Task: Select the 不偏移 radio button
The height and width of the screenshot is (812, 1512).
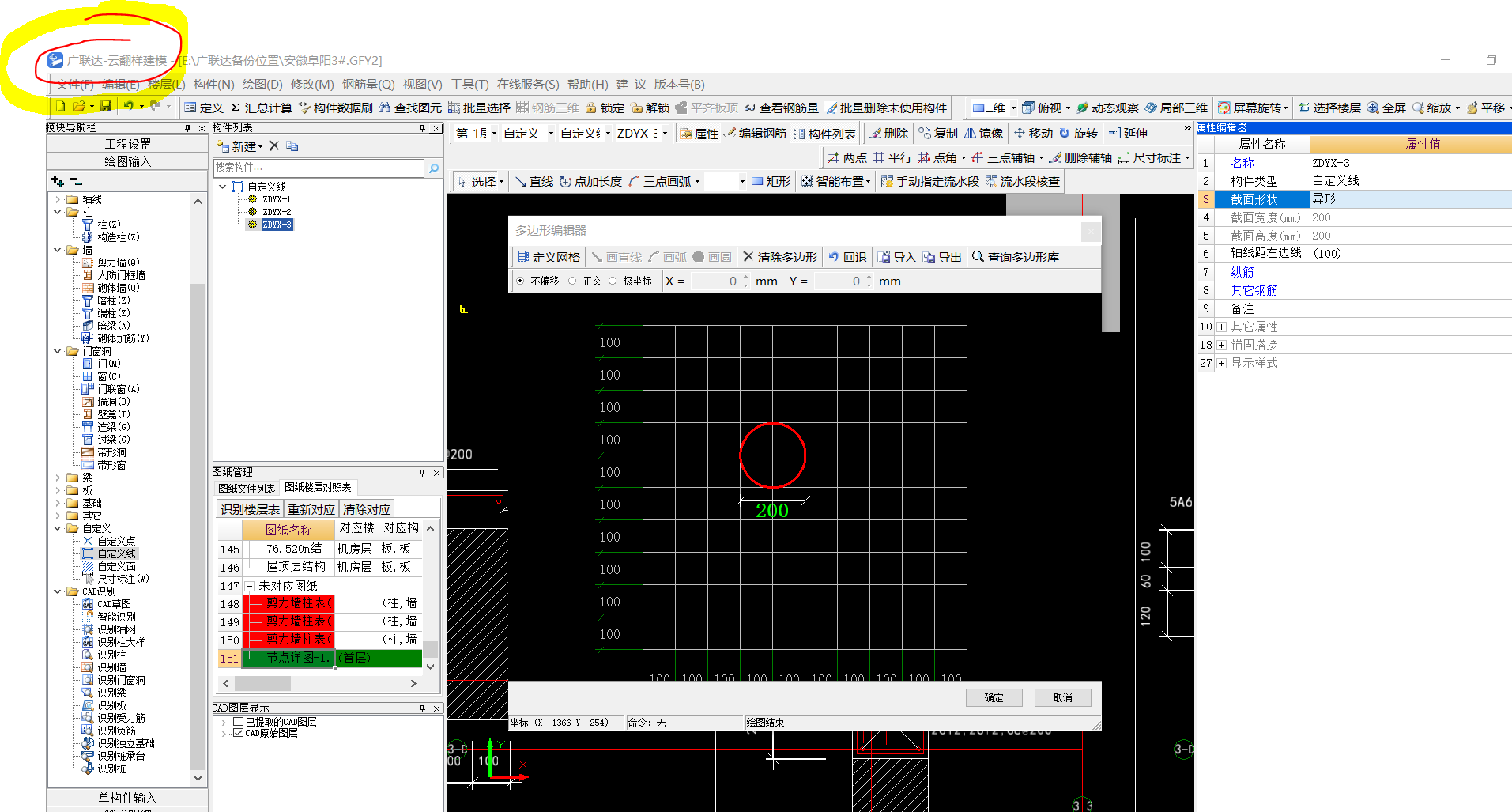Action: point(520,281)
